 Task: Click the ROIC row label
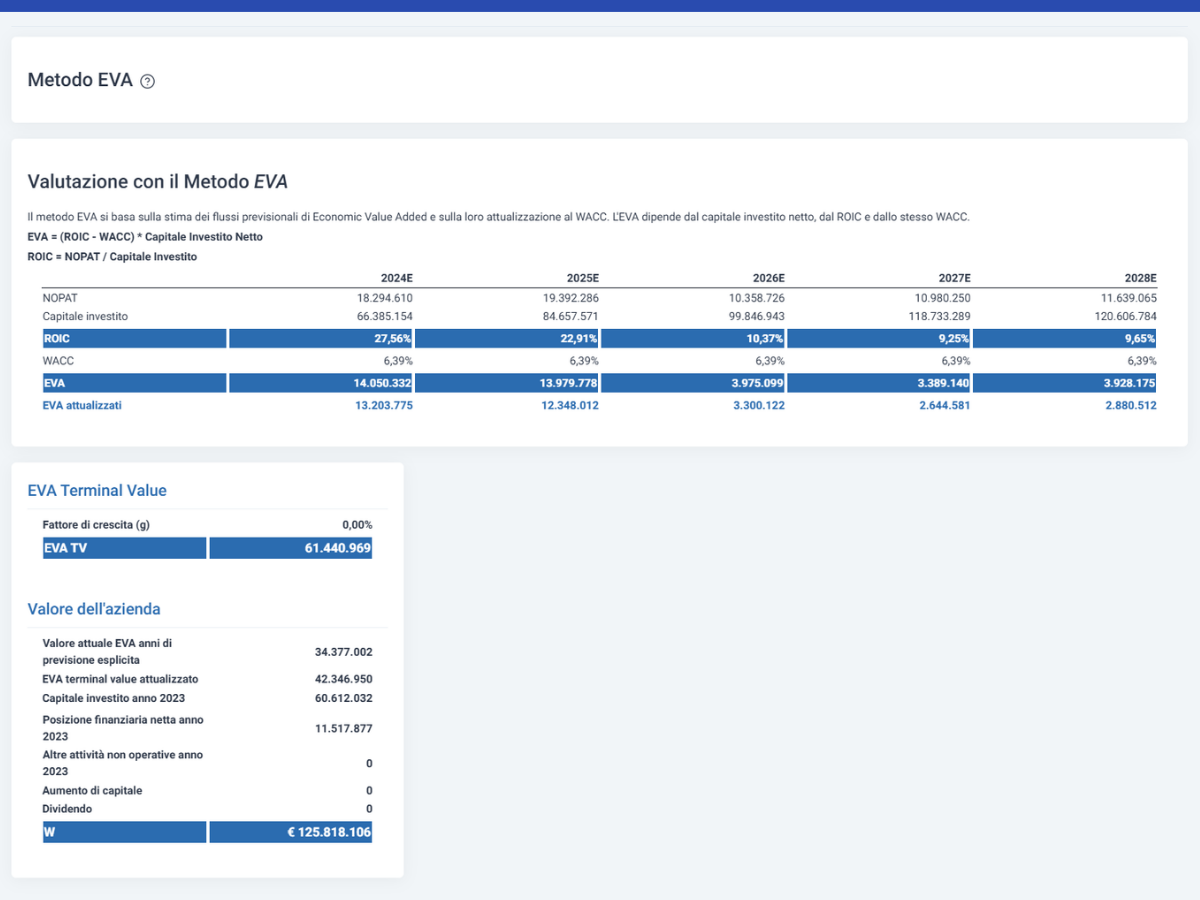134,339
